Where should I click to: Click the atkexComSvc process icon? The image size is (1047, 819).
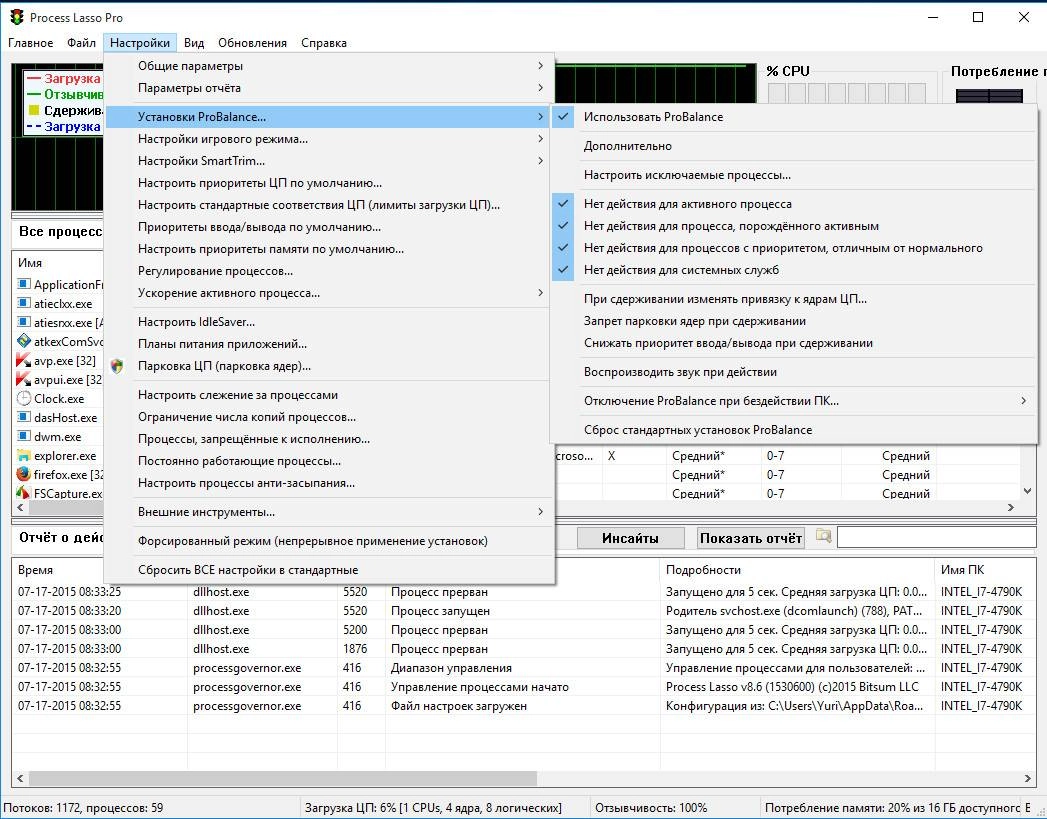[x=23, y=341]
